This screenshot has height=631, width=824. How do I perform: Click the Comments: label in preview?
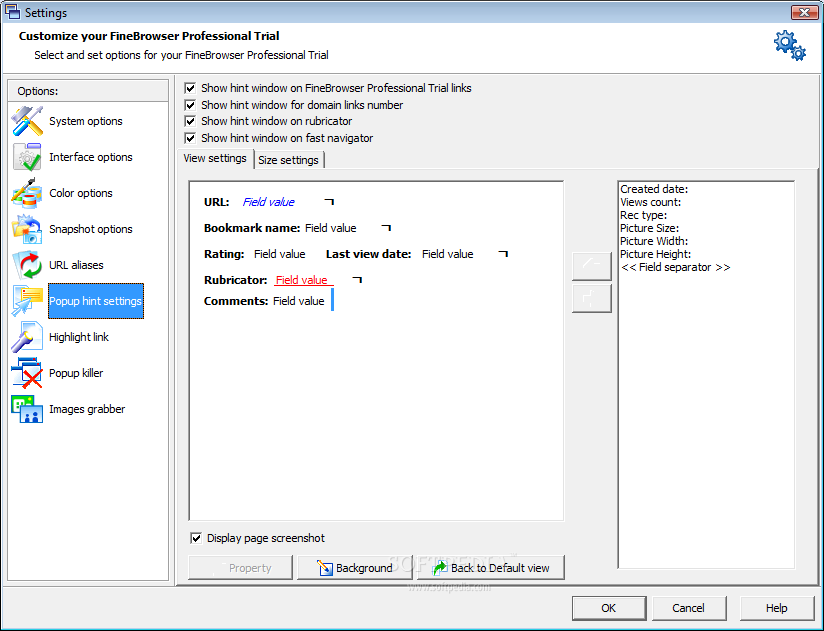click(x=236, y=301)
